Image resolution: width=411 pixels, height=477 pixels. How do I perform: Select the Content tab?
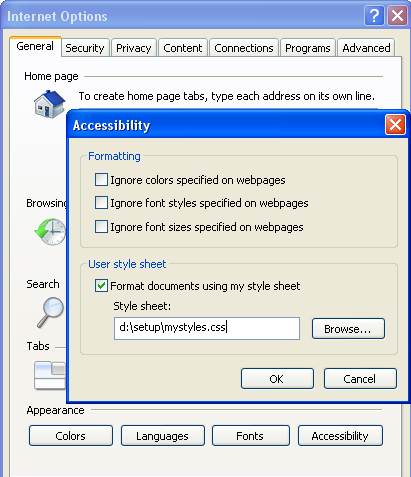click(183, 48)
